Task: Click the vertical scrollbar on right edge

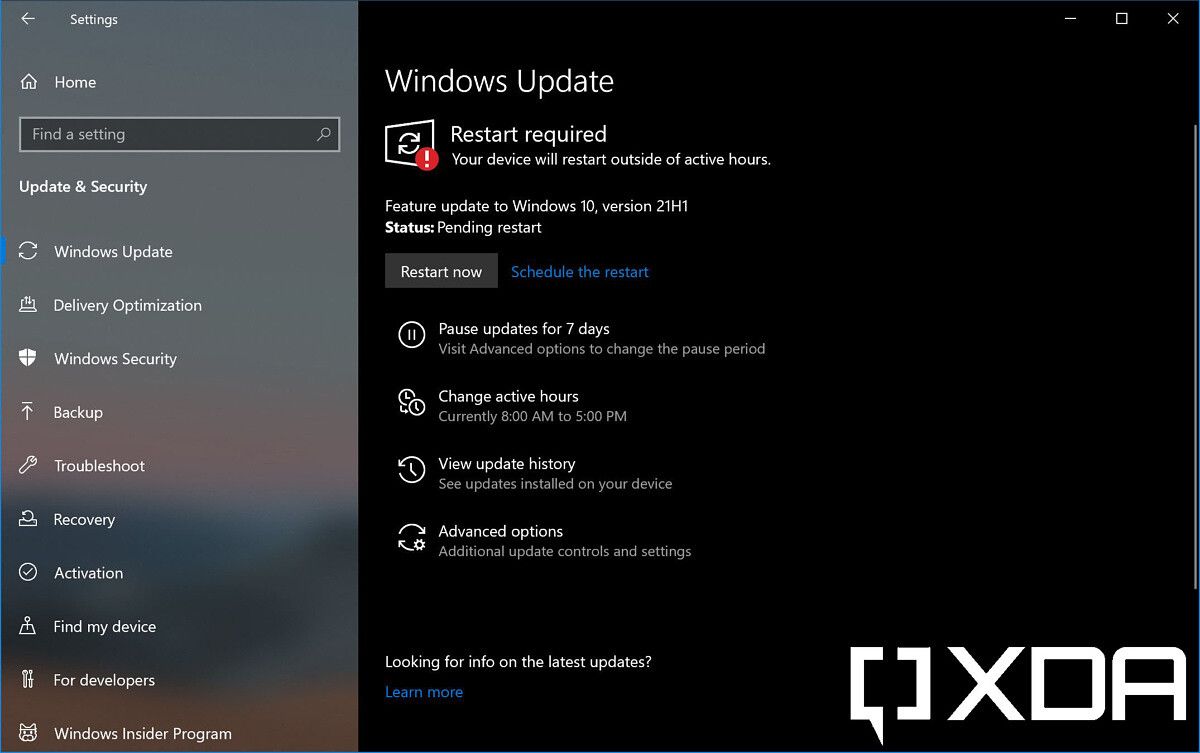Action: [1194, 355]
